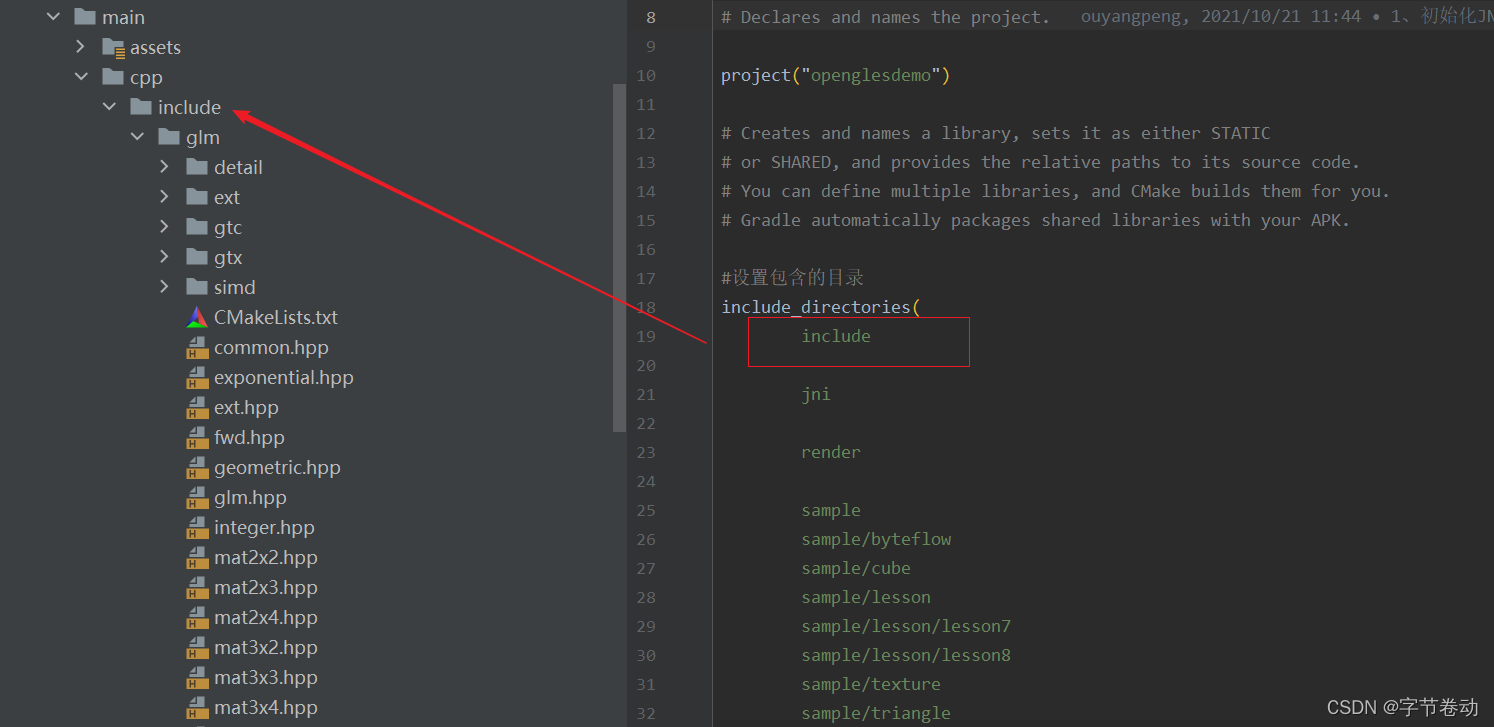Click the CMake triangle icon of CMakeLists.txt

tap(197, 317)
